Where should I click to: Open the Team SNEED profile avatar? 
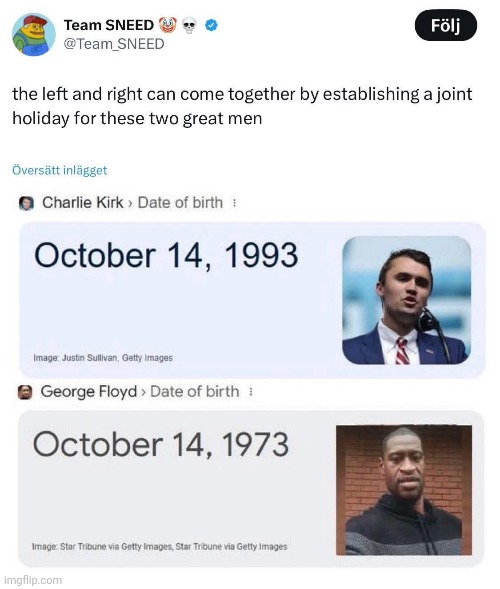coord(34,35)
